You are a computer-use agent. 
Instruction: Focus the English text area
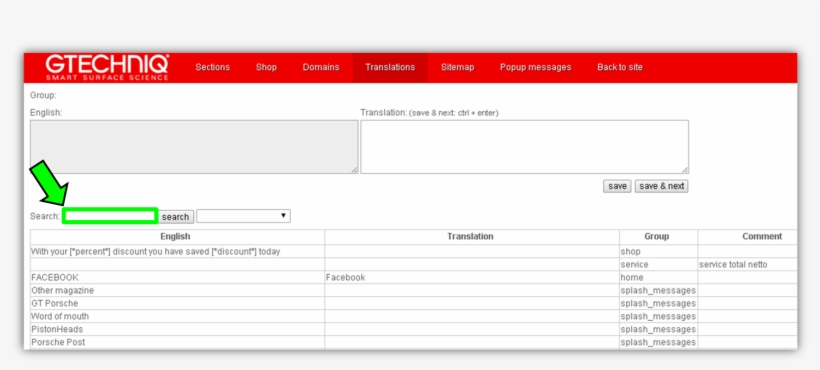tap(194, 147)
